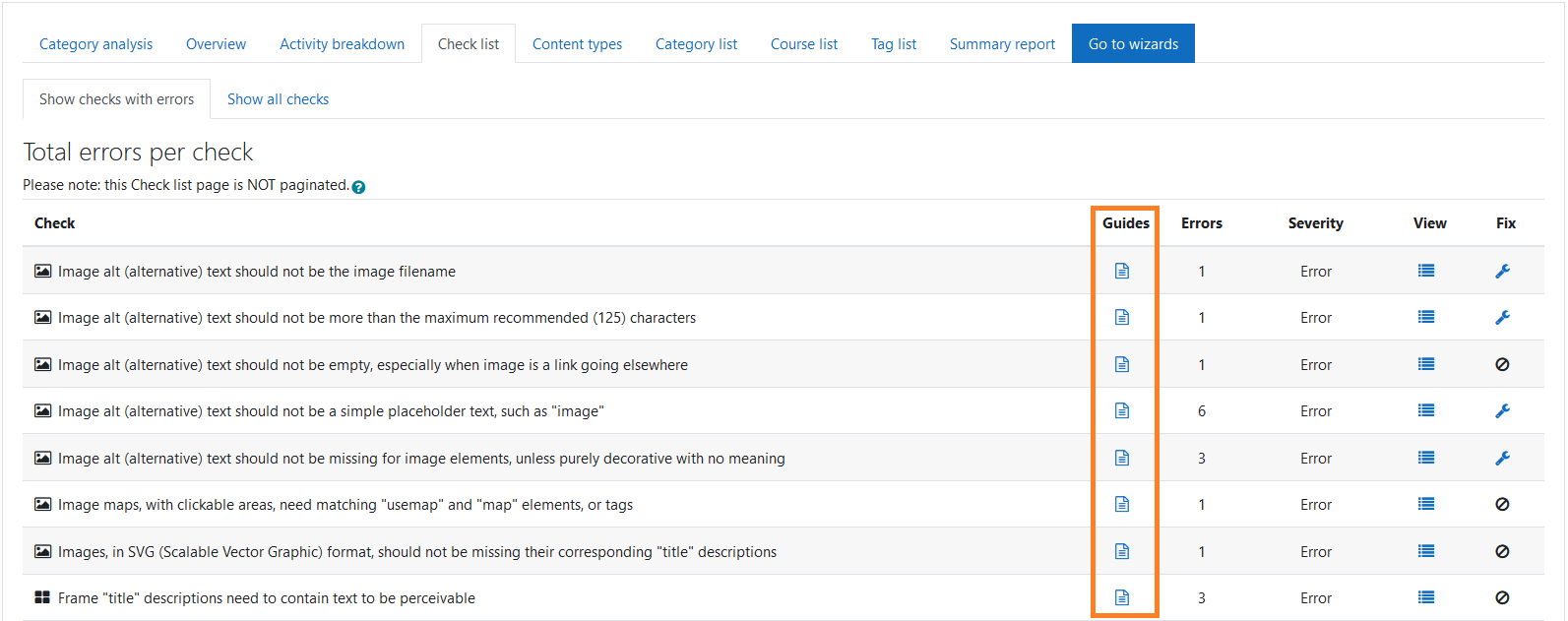Click the Fix column header
Viewport: 1568px width, 621px height.
coord(1506,223)
